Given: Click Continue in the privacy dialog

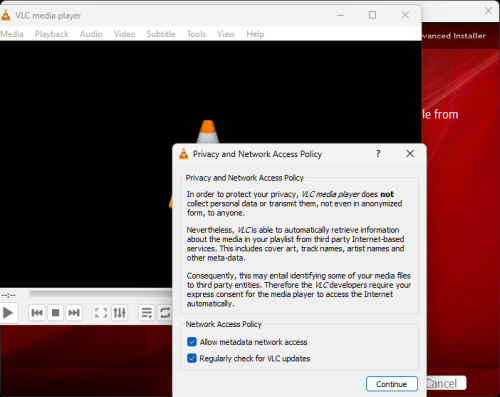Looking at the screenshot, I should click(392, 384).
